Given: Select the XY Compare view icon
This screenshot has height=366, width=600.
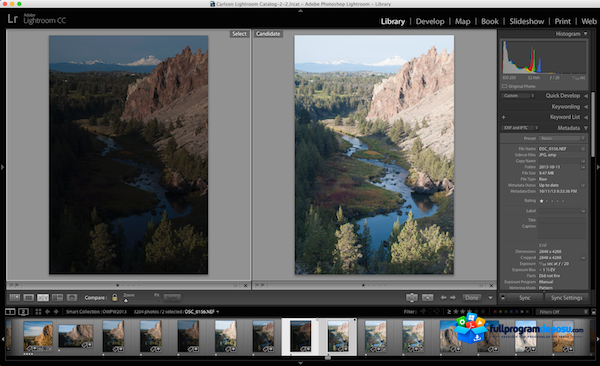Looking at the screenshot, I should [43, 297].
